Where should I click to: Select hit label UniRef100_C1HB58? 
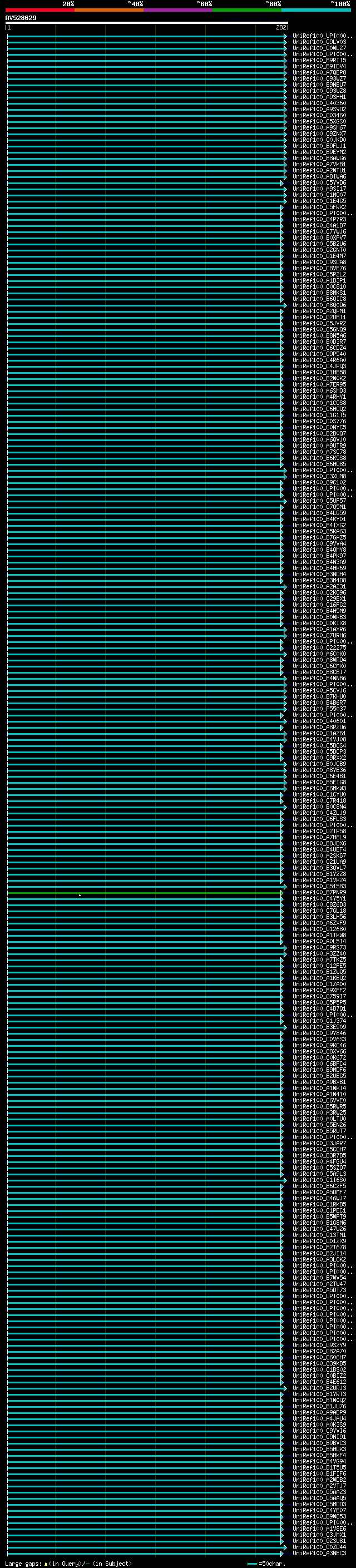pos(319,372)
